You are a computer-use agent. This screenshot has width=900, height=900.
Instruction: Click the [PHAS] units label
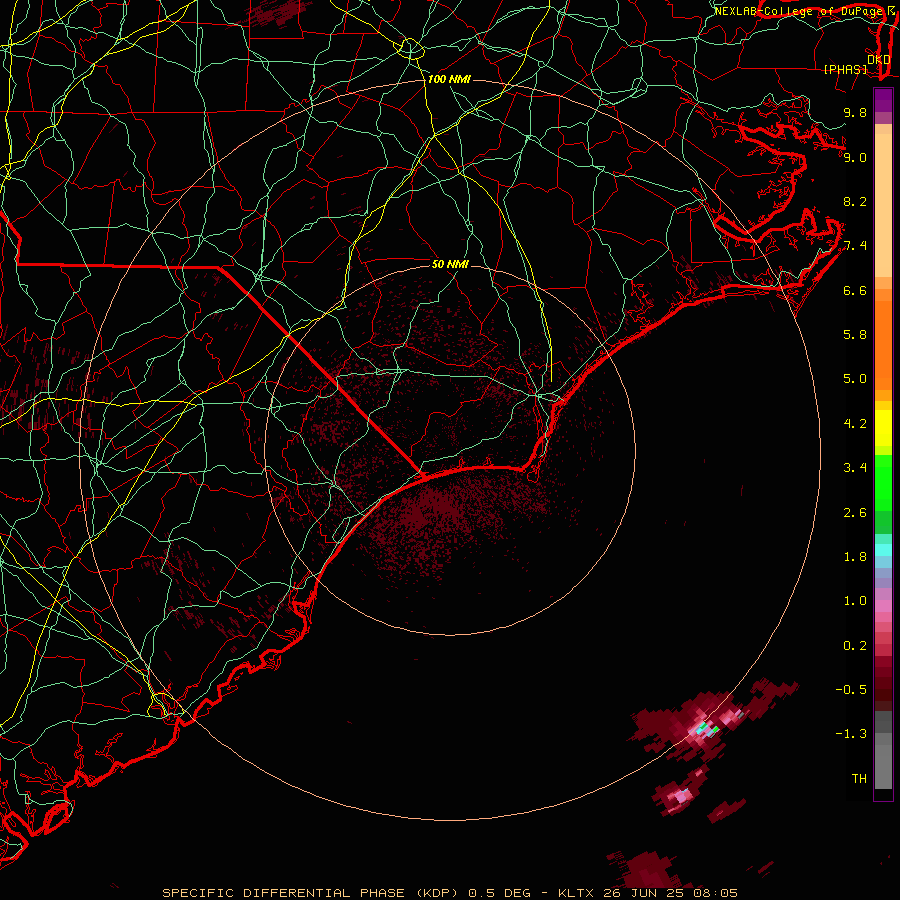(845, 70)
